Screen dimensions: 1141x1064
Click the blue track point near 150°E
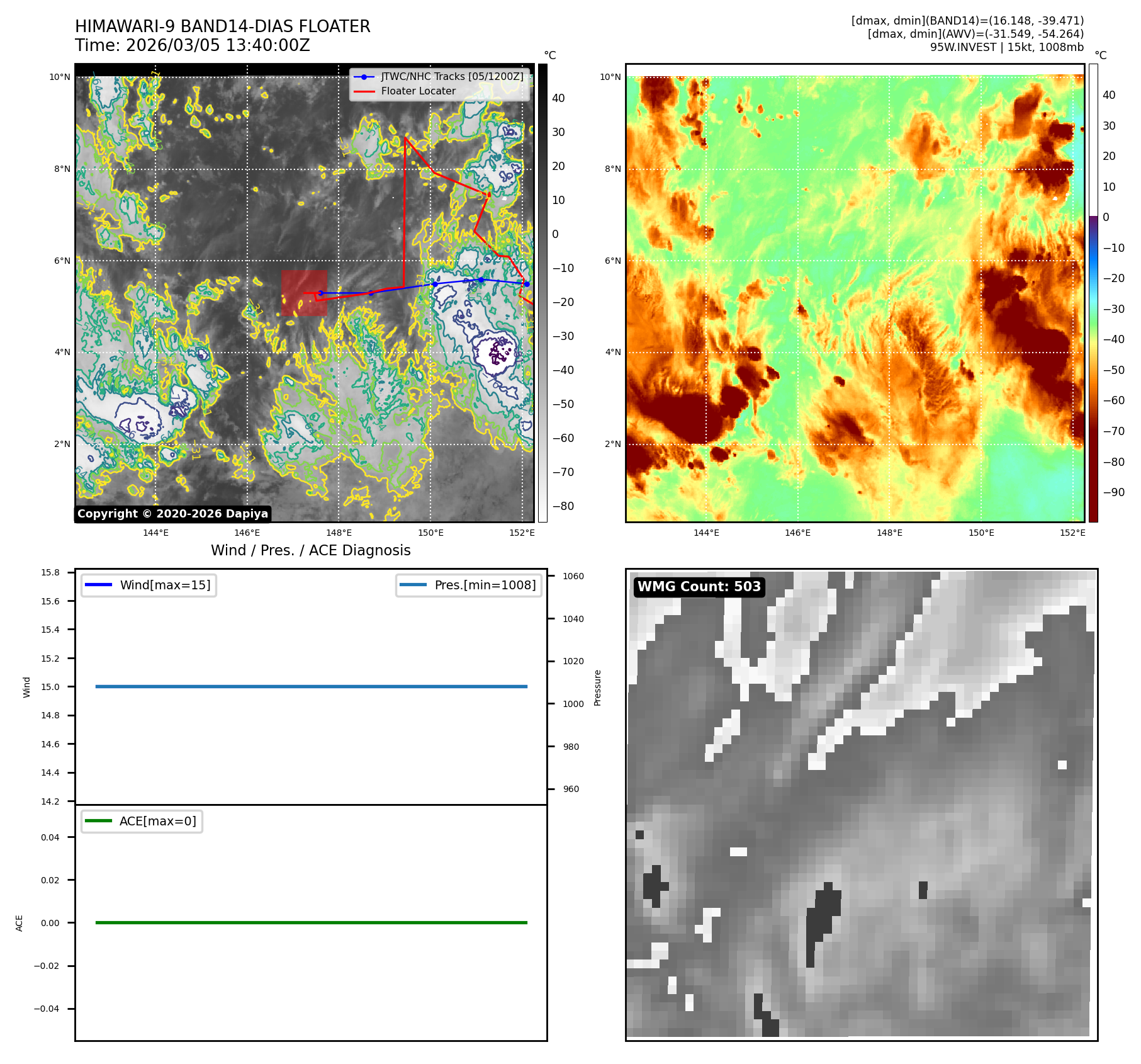click(435, 284)
